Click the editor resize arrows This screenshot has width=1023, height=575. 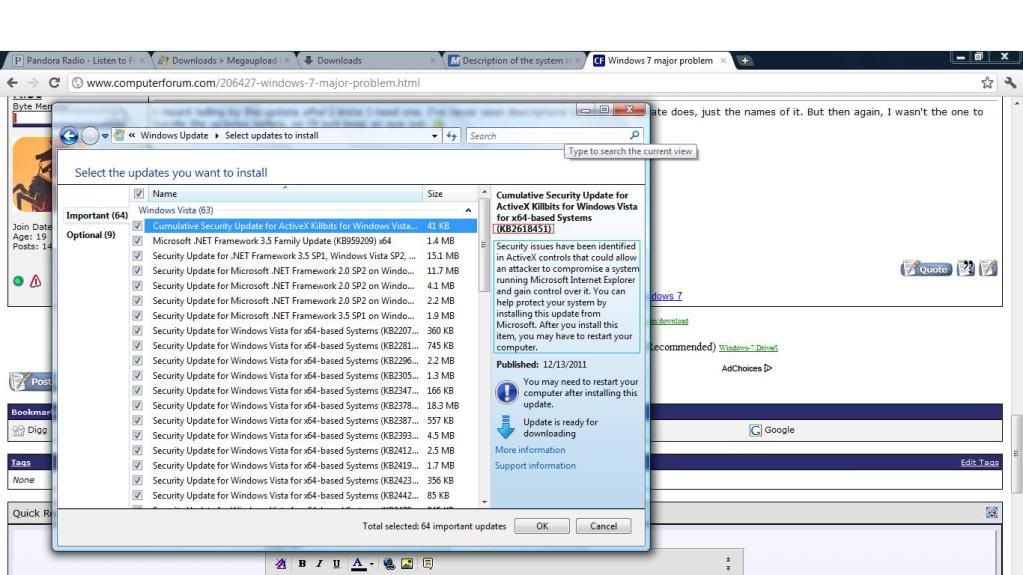pos(728,563)
